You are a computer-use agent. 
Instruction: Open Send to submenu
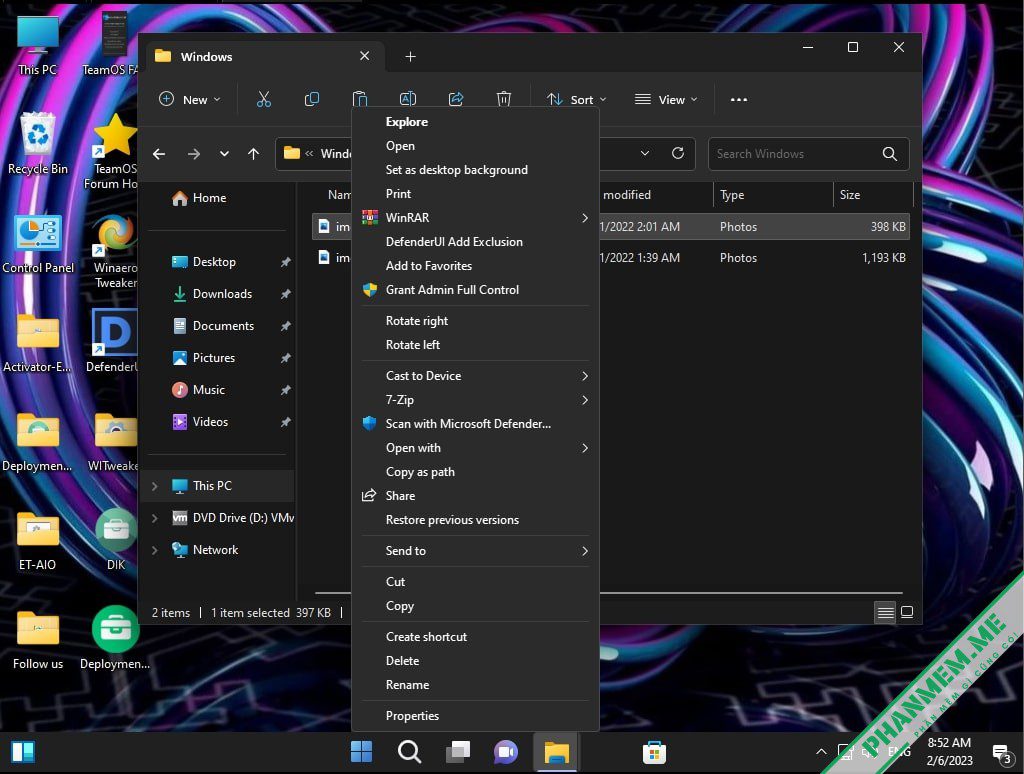tap(475, 551)
